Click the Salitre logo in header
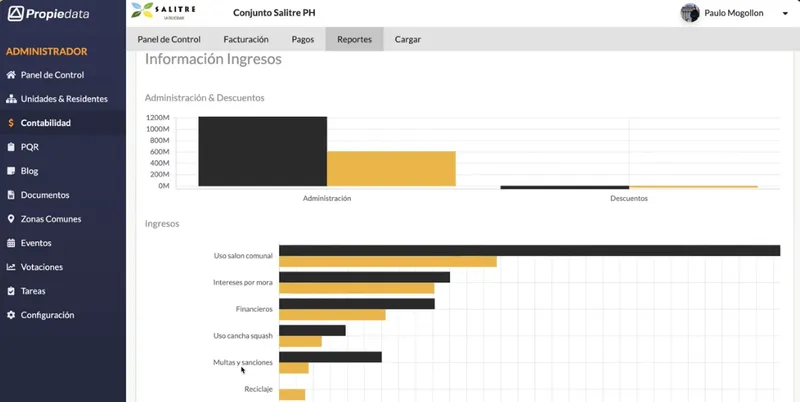This screenshot has width=800, height=402. [x=163, y=11]
